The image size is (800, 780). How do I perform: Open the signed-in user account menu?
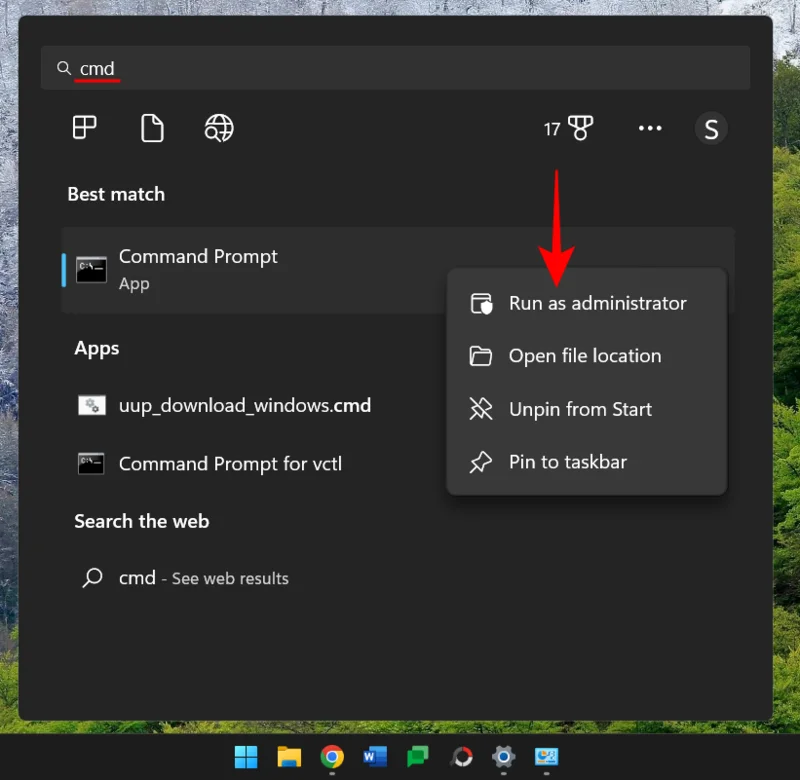tap(711, 128)
